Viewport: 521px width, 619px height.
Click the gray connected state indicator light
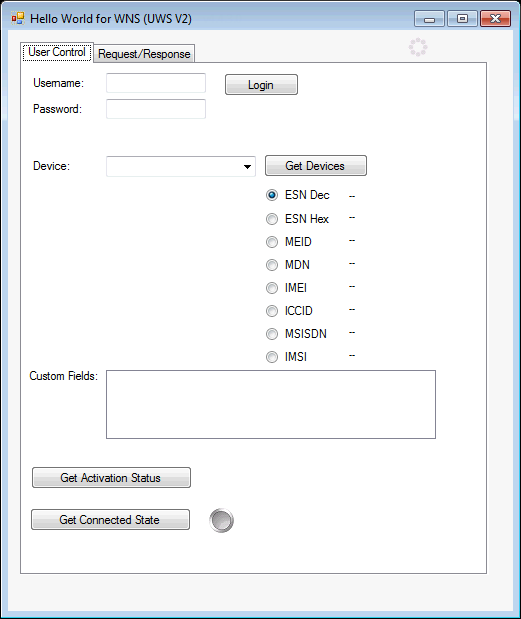[221, 520]
